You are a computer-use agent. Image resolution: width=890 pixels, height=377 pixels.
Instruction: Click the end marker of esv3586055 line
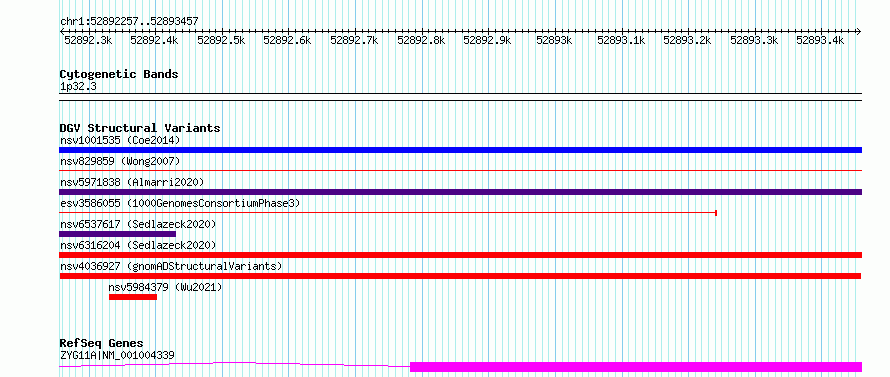(x=716, y=213)
